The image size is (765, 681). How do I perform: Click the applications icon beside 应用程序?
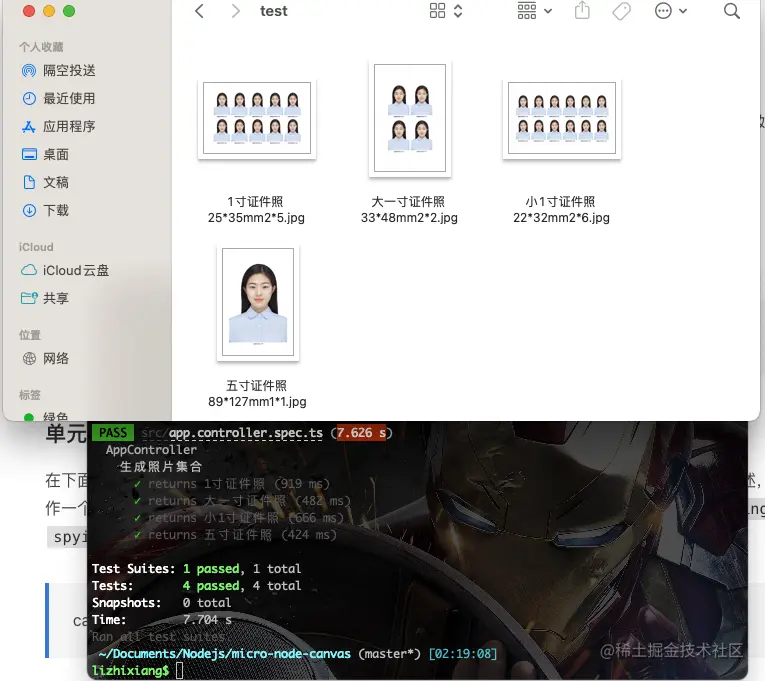29,127
